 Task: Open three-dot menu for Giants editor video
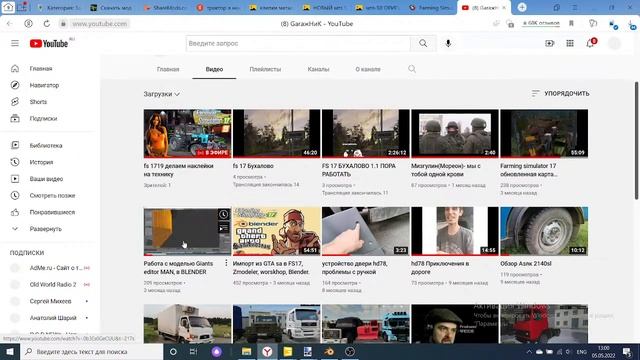tap(226, 264)
